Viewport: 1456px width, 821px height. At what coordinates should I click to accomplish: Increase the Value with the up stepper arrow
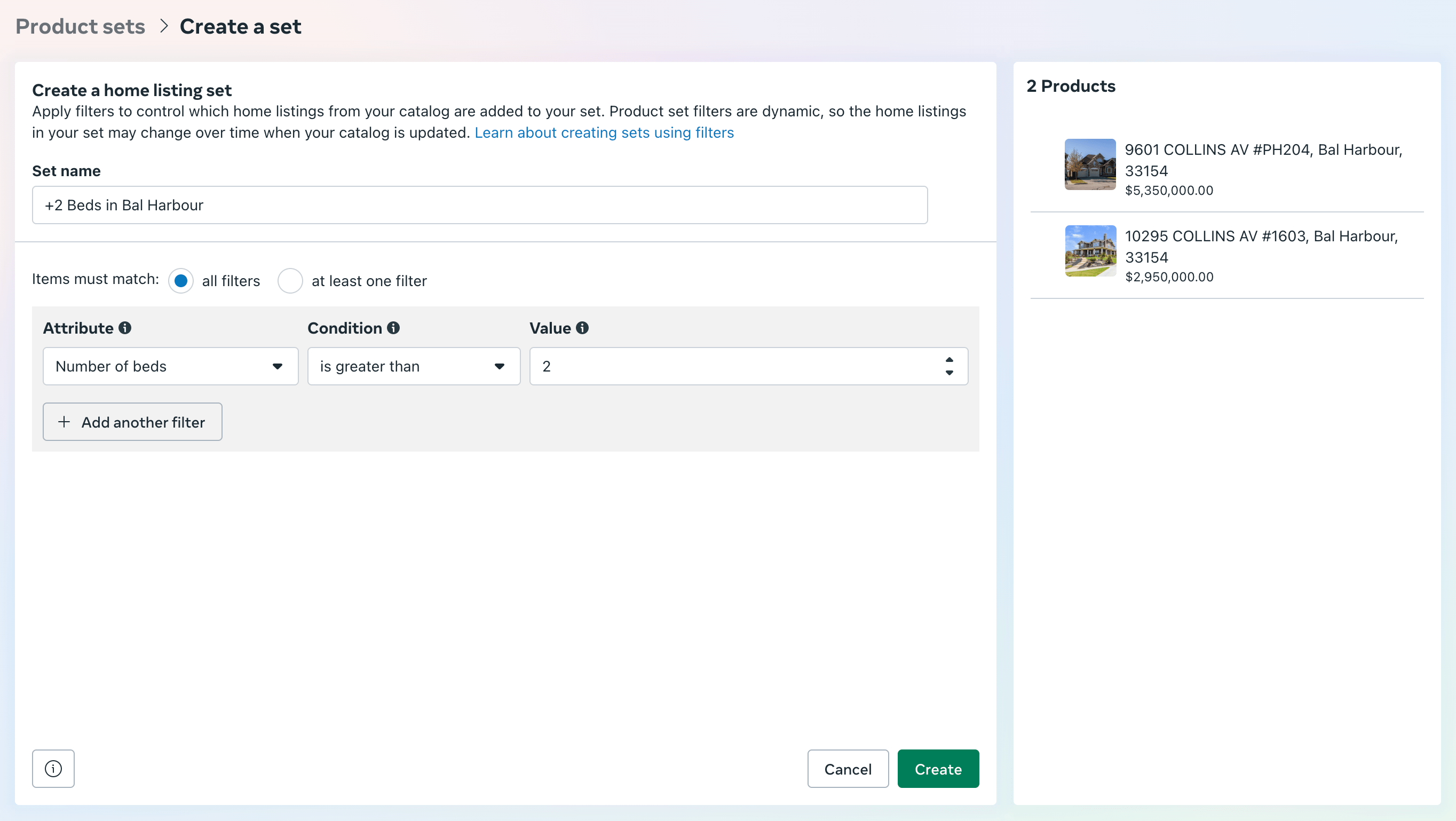tap(949, 360)
